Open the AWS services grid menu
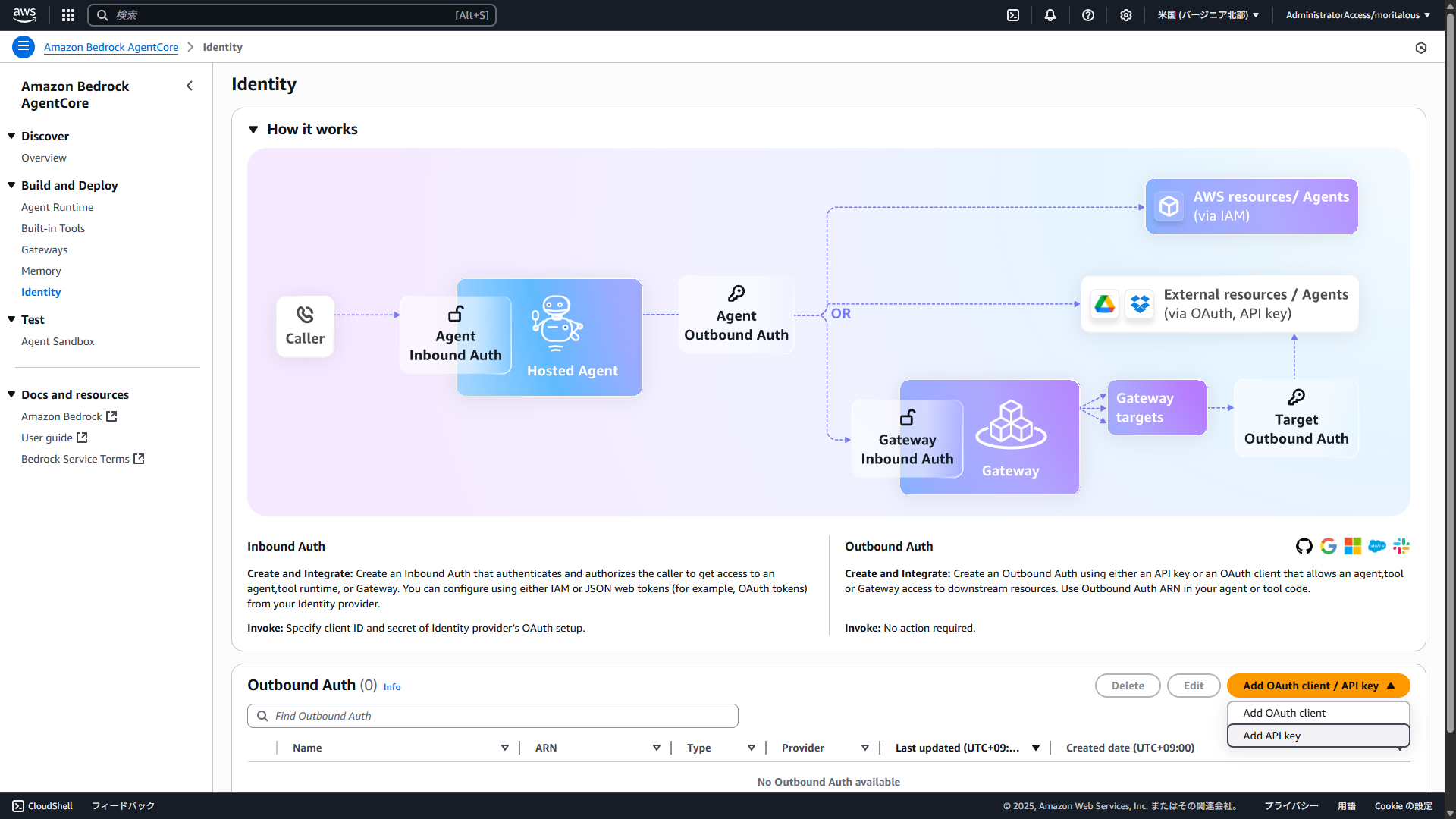Image resolution: width=1456 pixels, height=819 pixels. pos(68,15)
